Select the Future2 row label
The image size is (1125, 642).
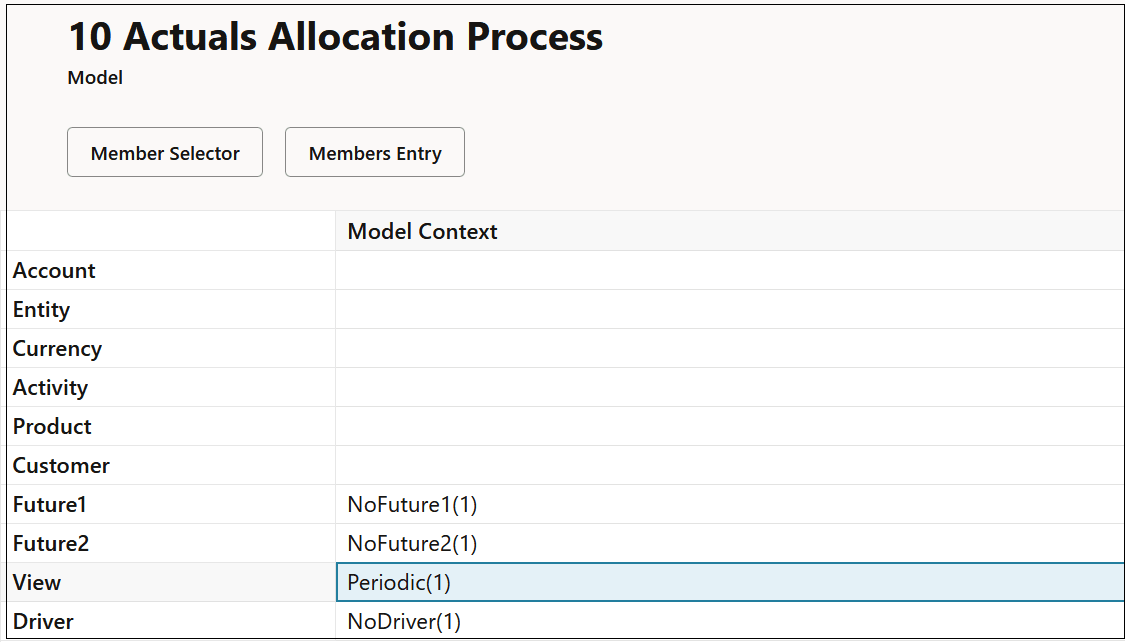49,543
